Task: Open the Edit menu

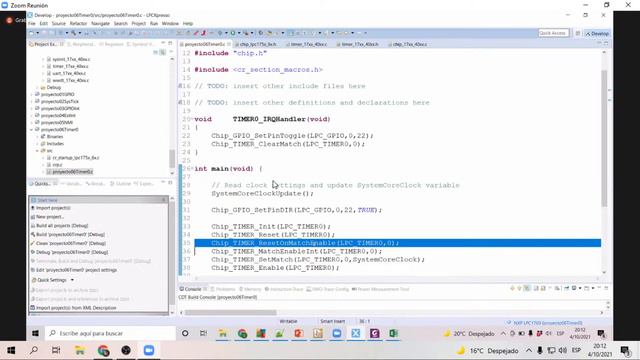Action: click(x=44, y=24)
